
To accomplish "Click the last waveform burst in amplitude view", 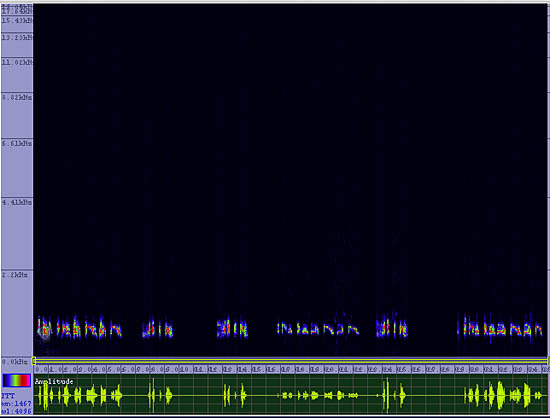I will pyautogui.click(x=538, y=396).
